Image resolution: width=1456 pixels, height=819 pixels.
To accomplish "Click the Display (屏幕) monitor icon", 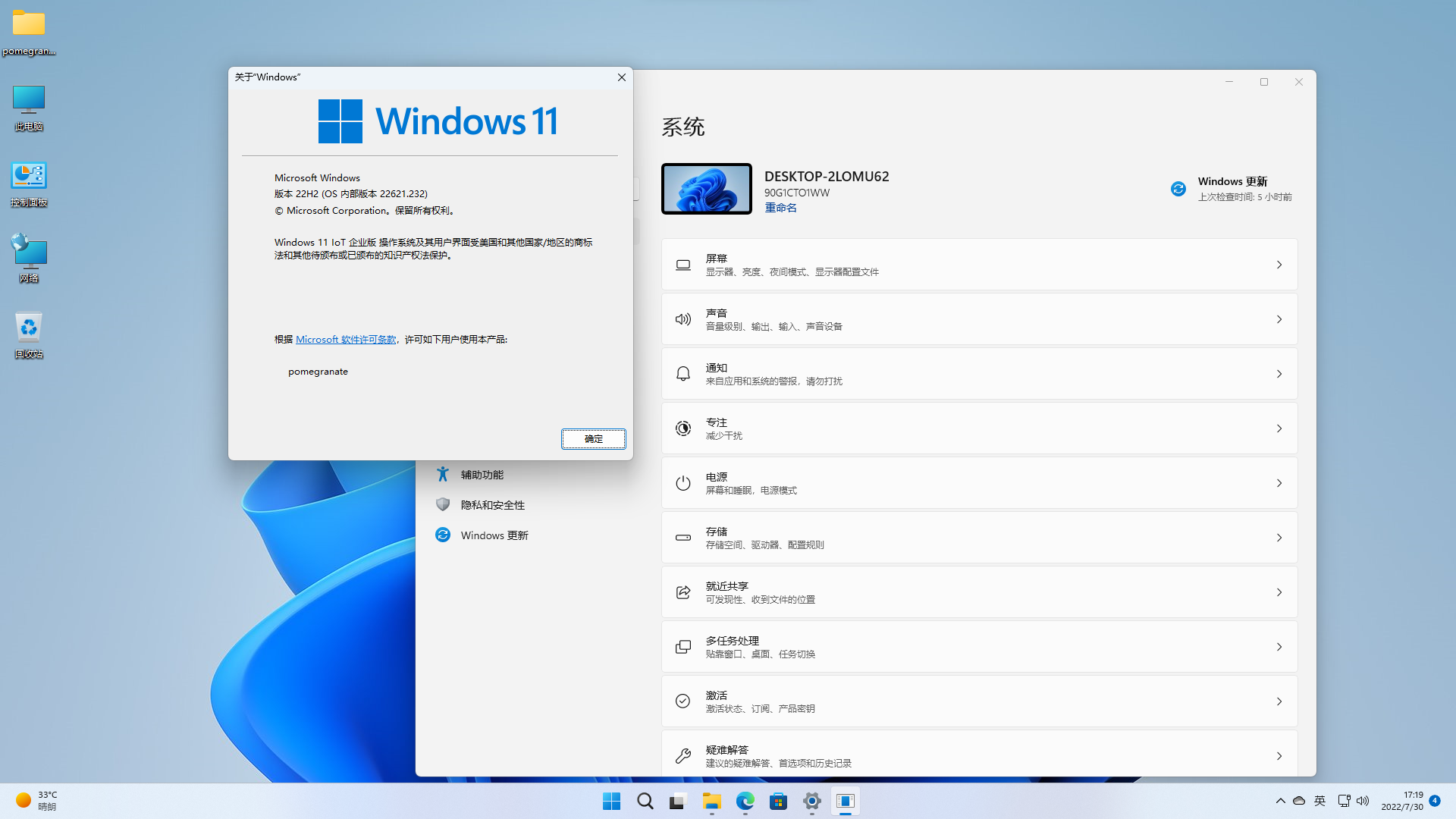I will [x=683, y=265].
